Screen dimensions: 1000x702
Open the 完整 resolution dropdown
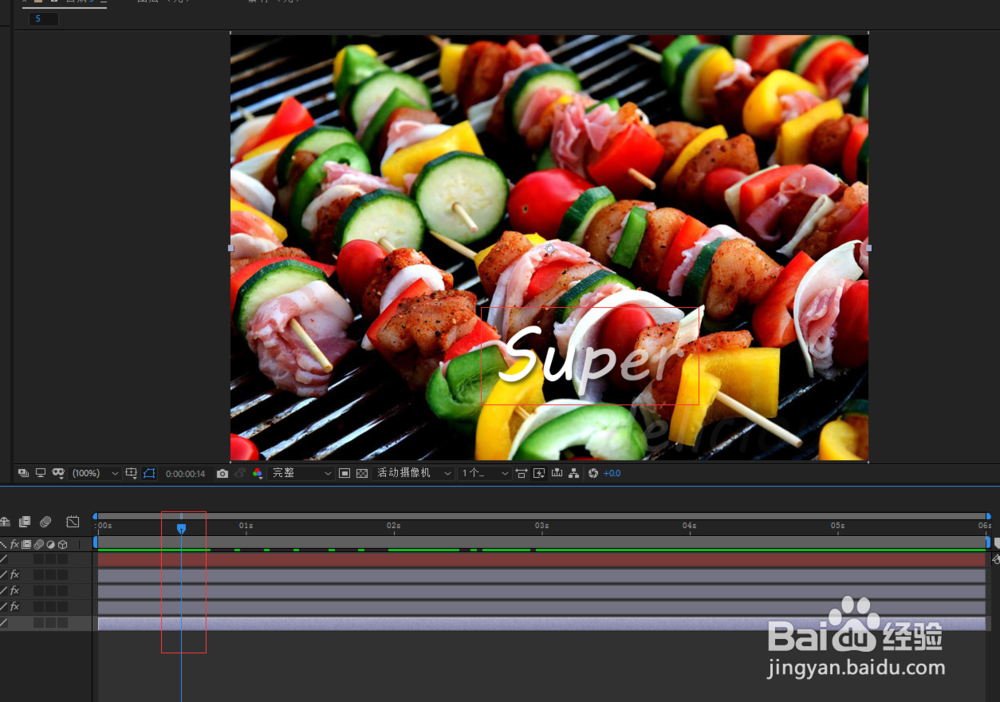pyautogui.click(x=301, y=473)
